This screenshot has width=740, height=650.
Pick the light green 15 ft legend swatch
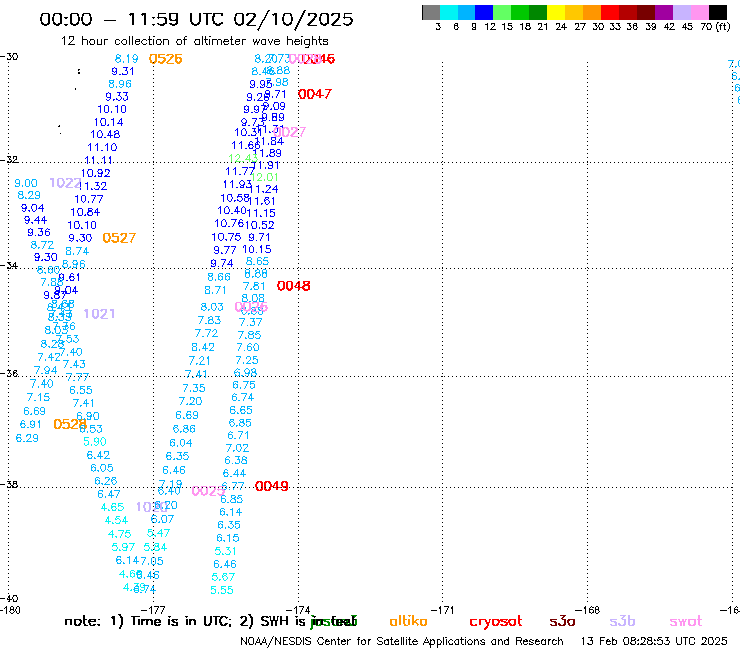click(x=502, y=12)
